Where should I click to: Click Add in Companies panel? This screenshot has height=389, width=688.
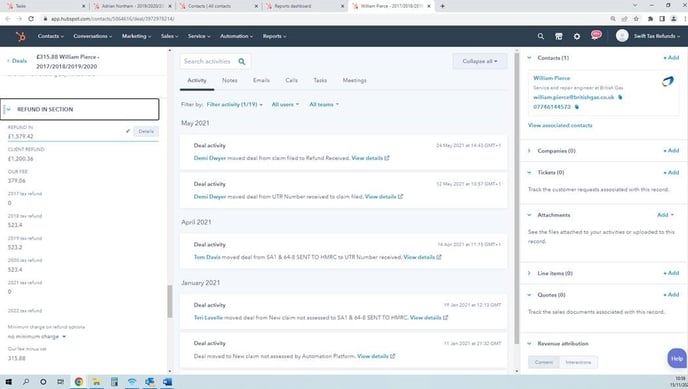tap(671, 150)
